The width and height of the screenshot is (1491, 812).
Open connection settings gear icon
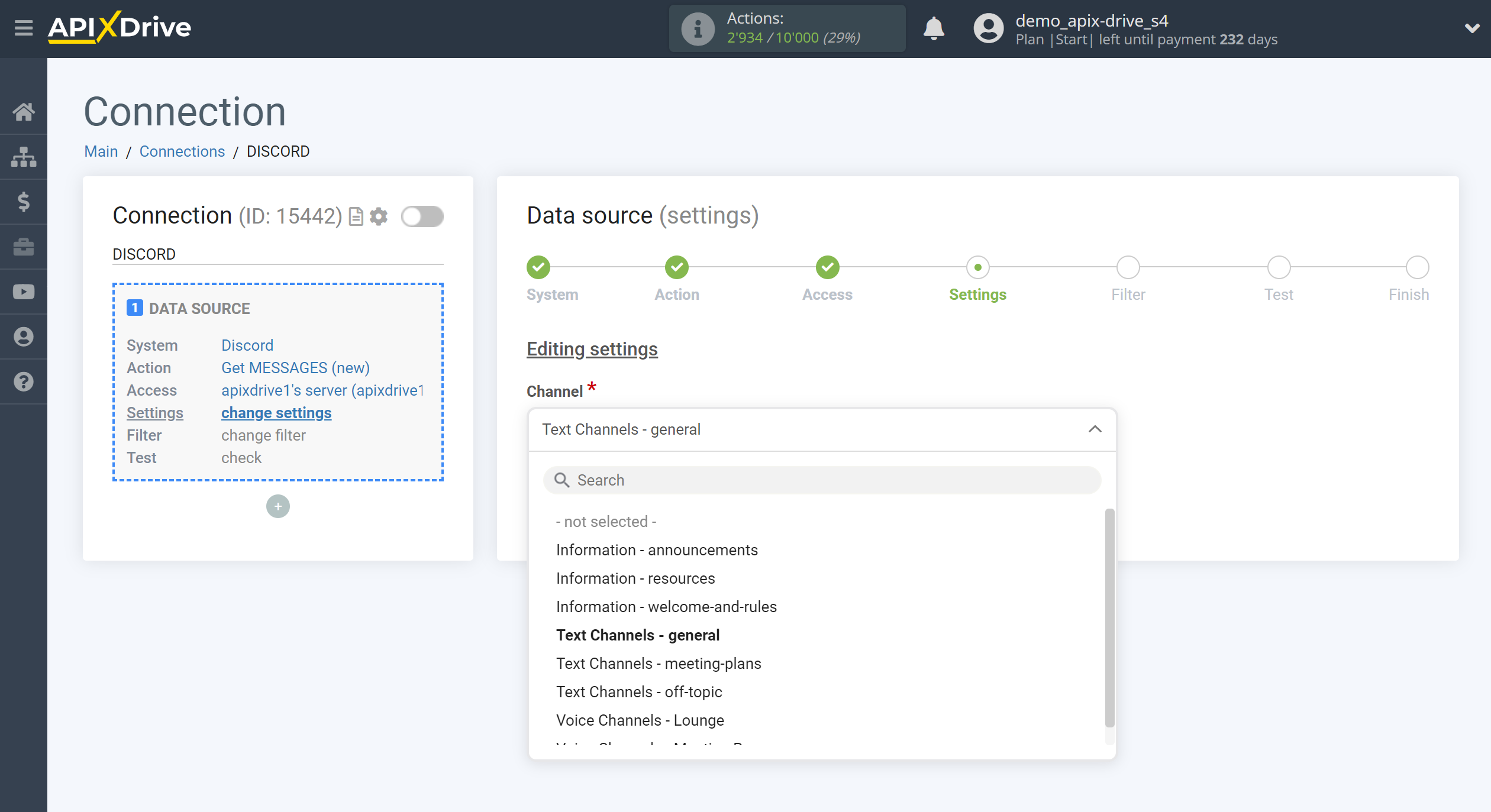coord(379,216)
